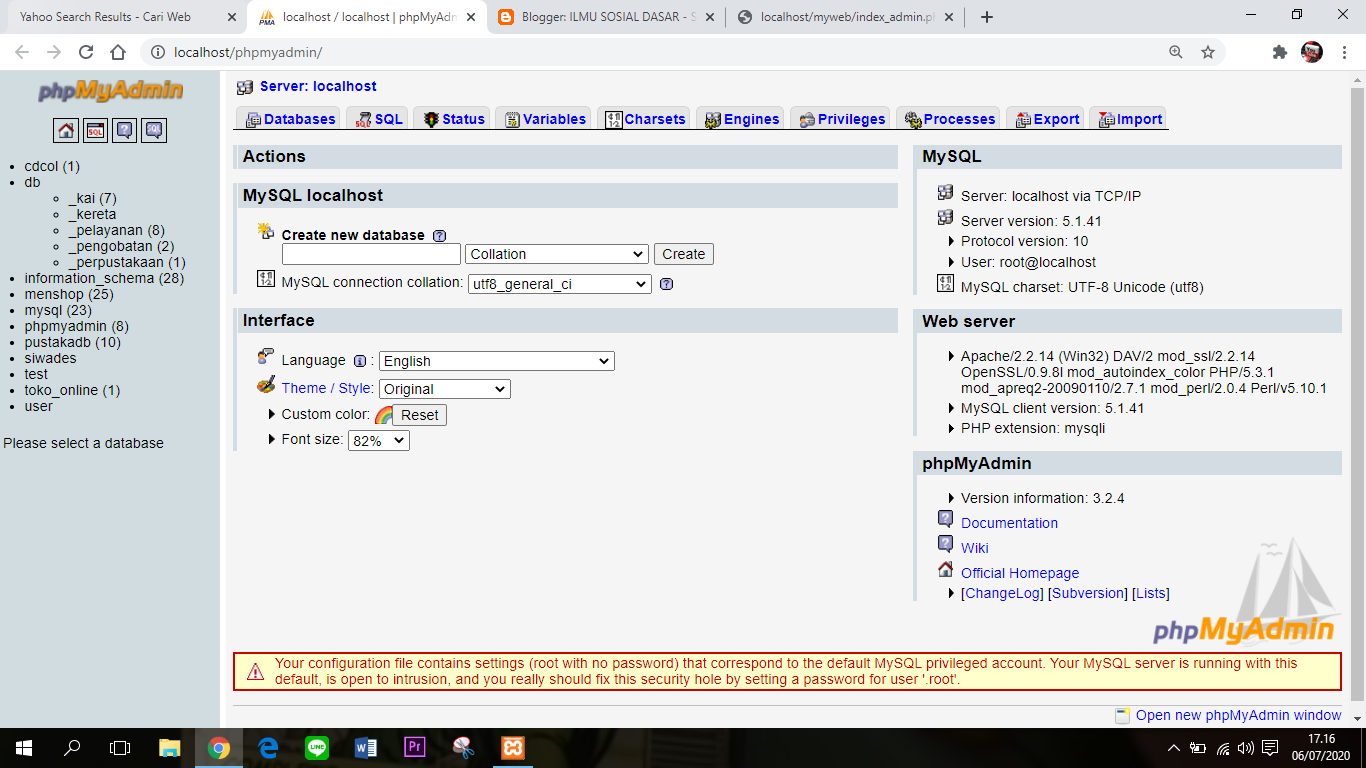Click Chrome home button
This screenshot has height=768, width=1366.
tap(118, 52)
